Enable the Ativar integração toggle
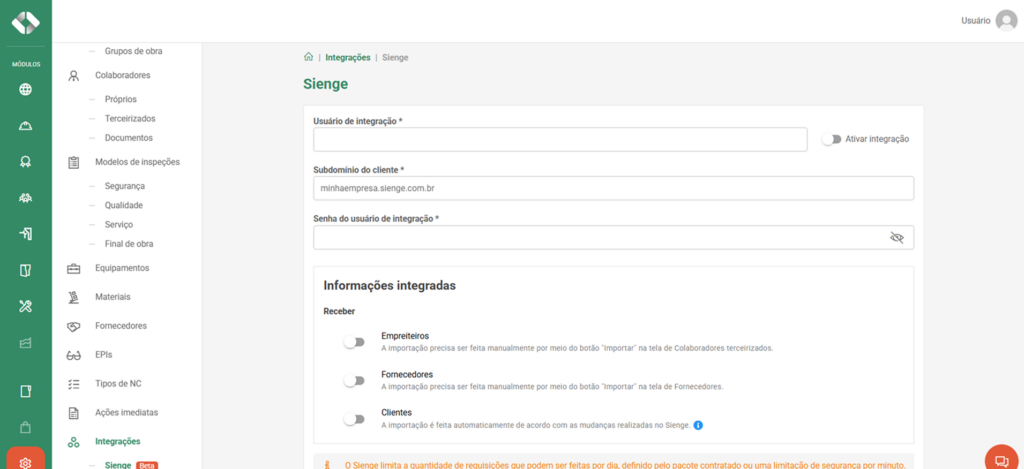 click(831, 139)
